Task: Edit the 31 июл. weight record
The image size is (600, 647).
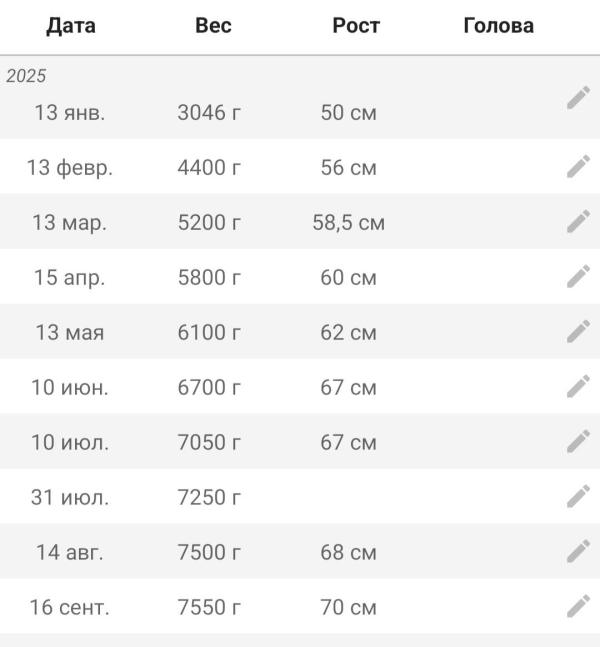Action: (578, 497)
